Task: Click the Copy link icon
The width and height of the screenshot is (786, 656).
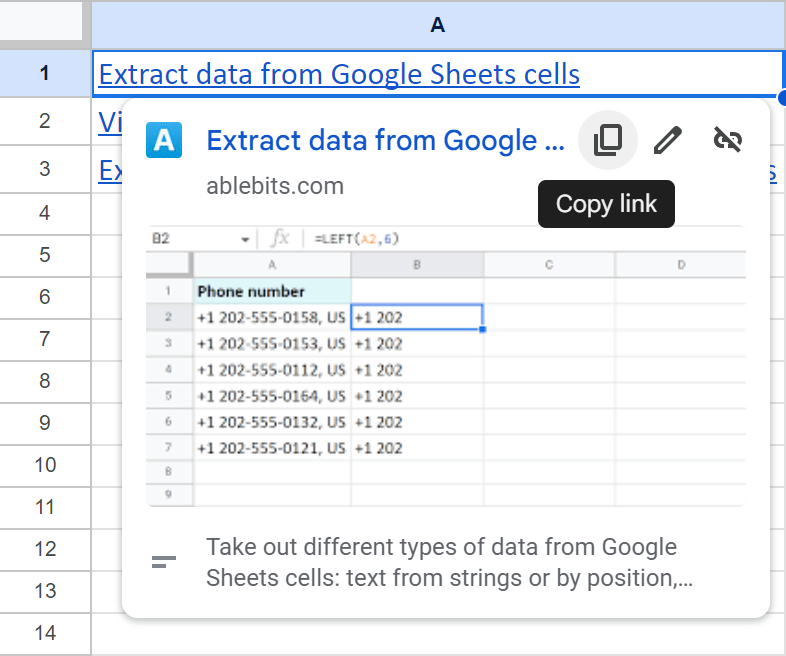Action: pyautogui.click(x=607, y=141)
